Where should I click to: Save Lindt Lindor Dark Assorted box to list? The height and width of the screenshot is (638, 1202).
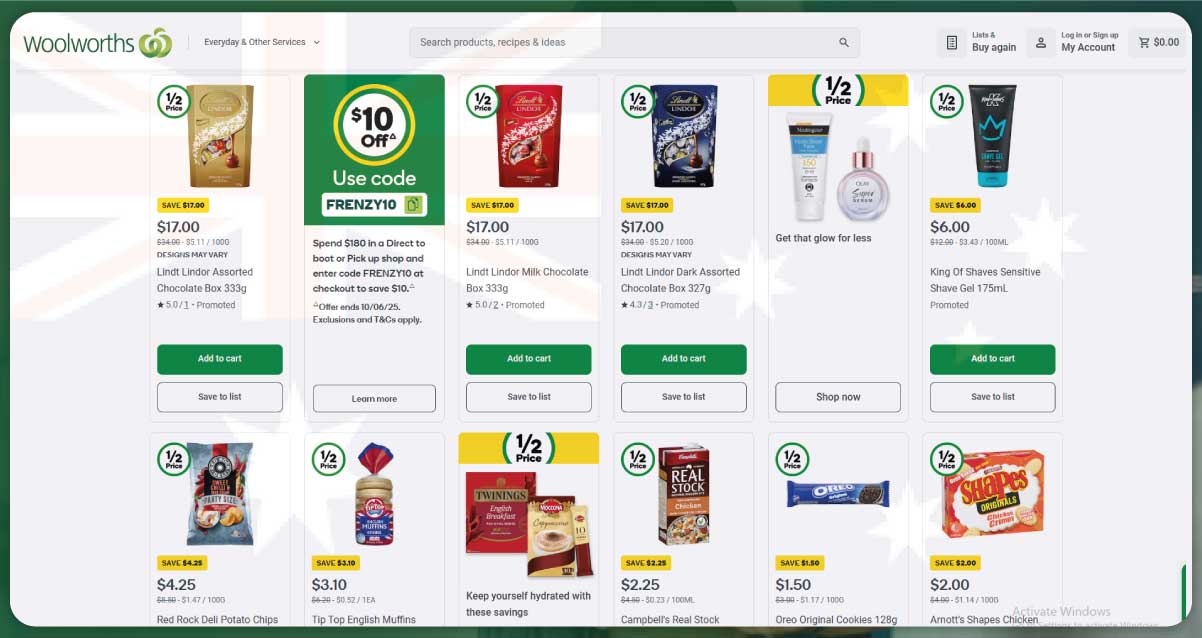[684, 397]
